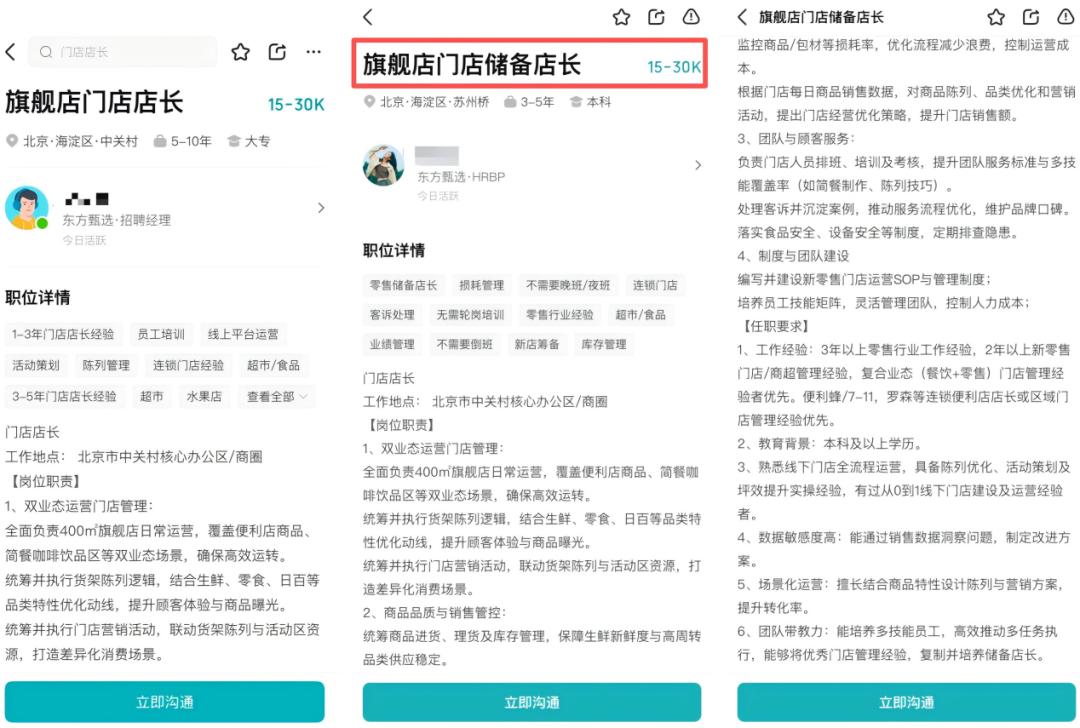Tap the report alert icon above the red-boxed title

point(691,17)
